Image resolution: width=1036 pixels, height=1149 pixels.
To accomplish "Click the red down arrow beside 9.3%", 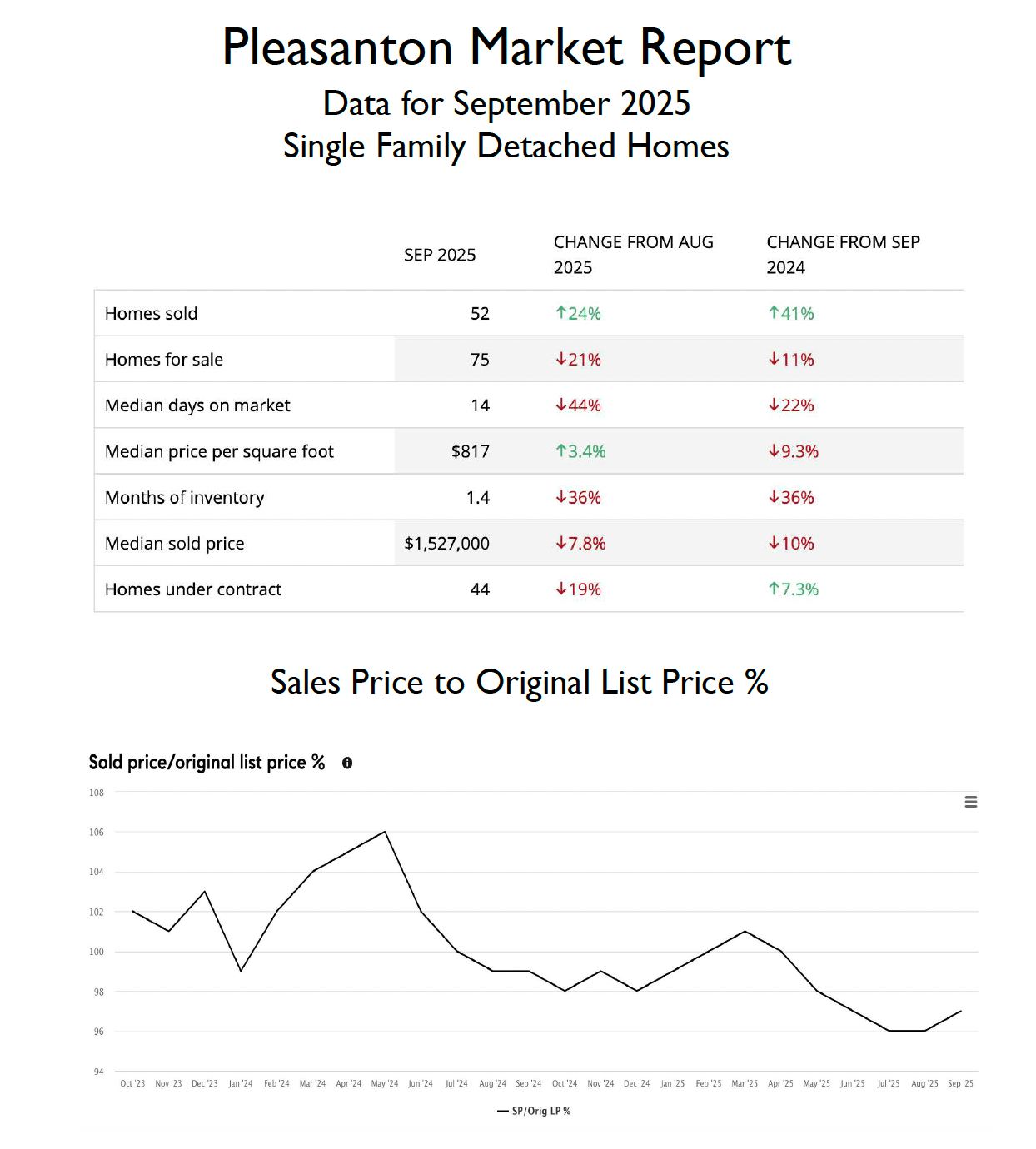I will pos(774,450).
